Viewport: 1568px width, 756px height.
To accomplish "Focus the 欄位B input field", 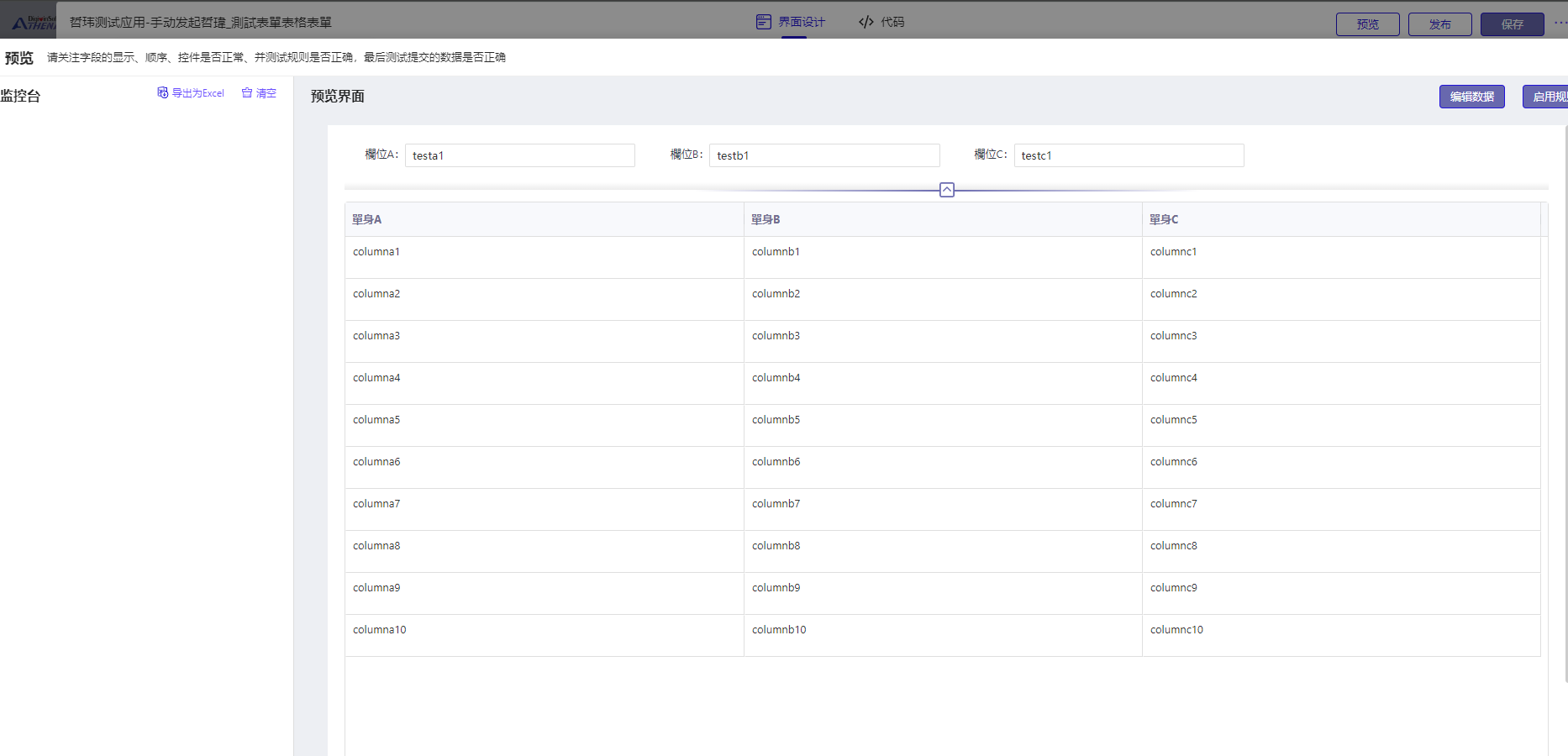I will (x=824, y=155).
